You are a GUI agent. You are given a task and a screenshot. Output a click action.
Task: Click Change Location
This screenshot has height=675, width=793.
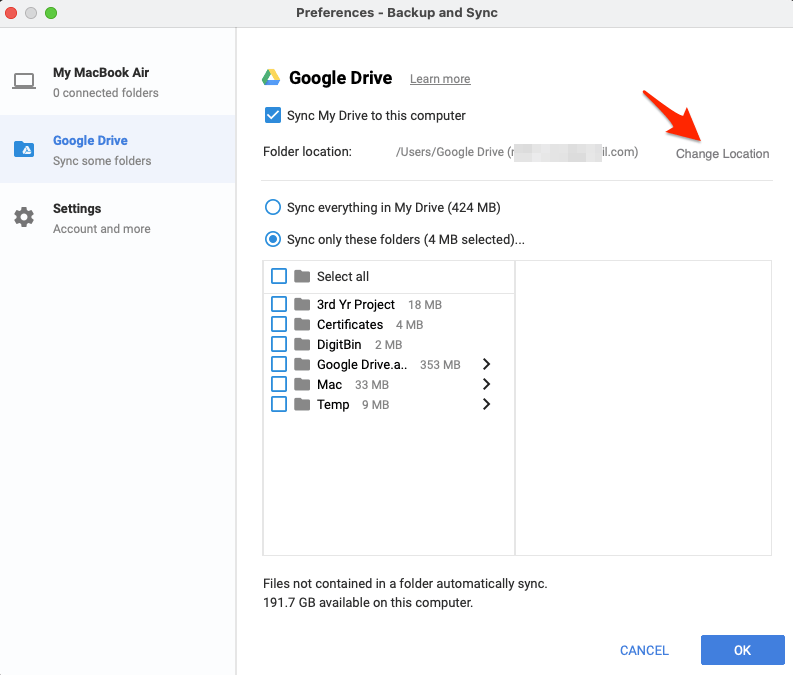(722, 154)
